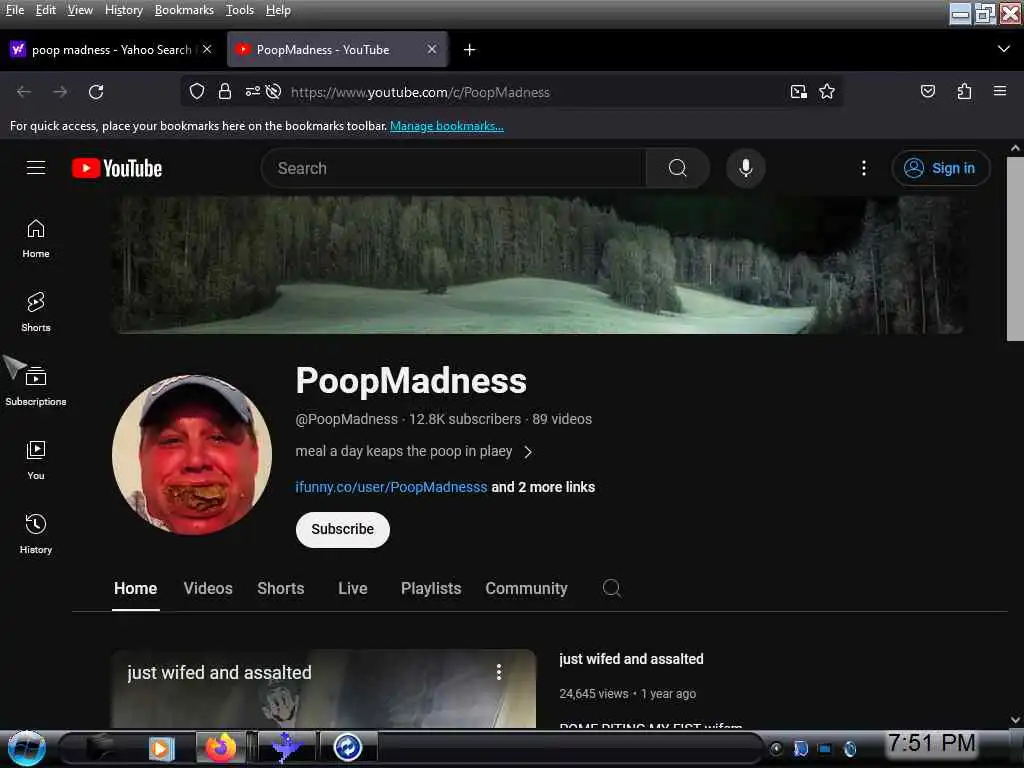This screenshot has height=768, width=1024.
Task: Expand the channel description chevron
Action: 528,452
